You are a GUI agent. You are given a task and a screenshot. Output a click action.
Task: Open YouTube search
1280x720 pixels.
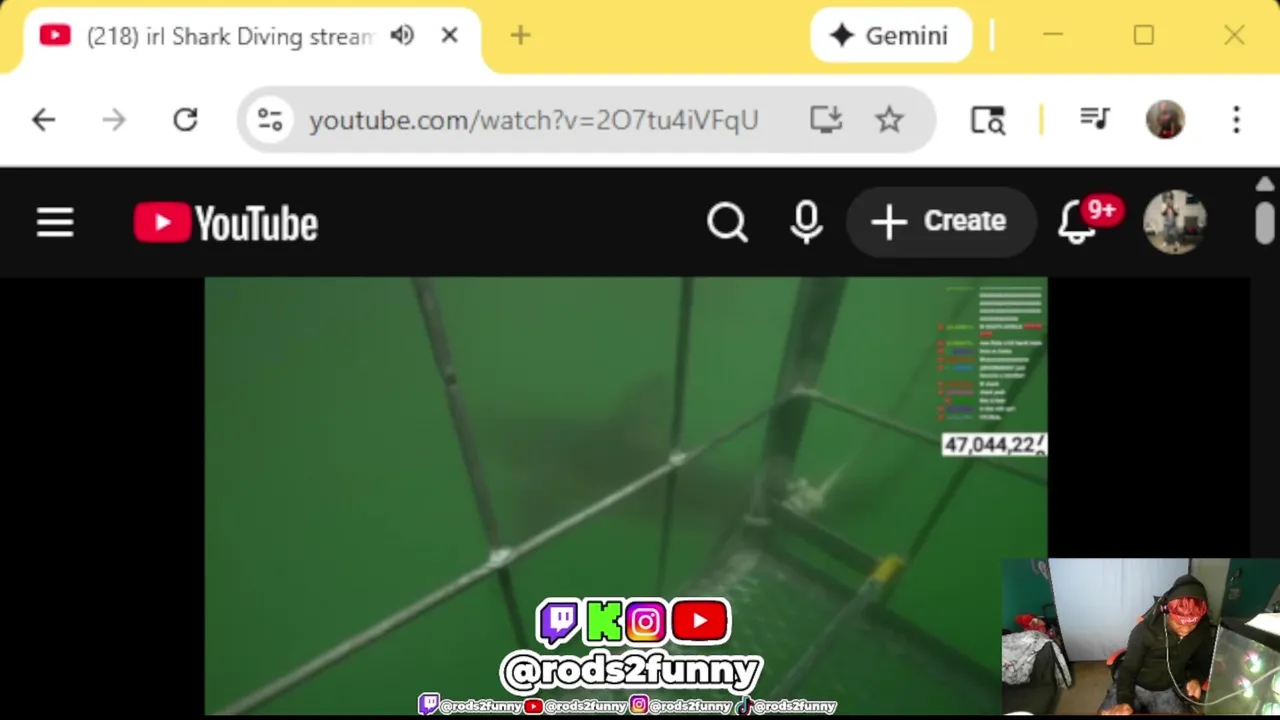(x=727, y=222)
